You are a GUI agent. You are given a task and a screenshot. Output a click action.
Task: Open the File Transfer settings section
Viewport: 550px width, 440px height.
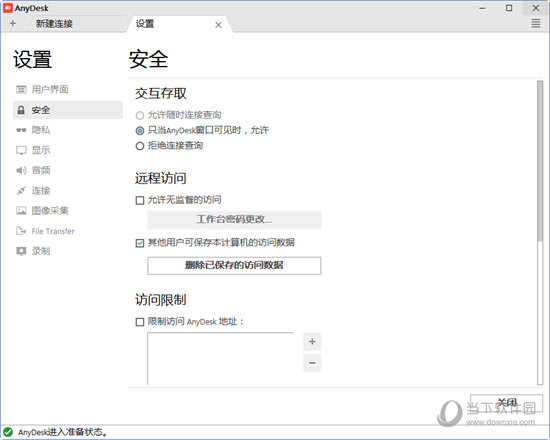(x=68, y=231)
